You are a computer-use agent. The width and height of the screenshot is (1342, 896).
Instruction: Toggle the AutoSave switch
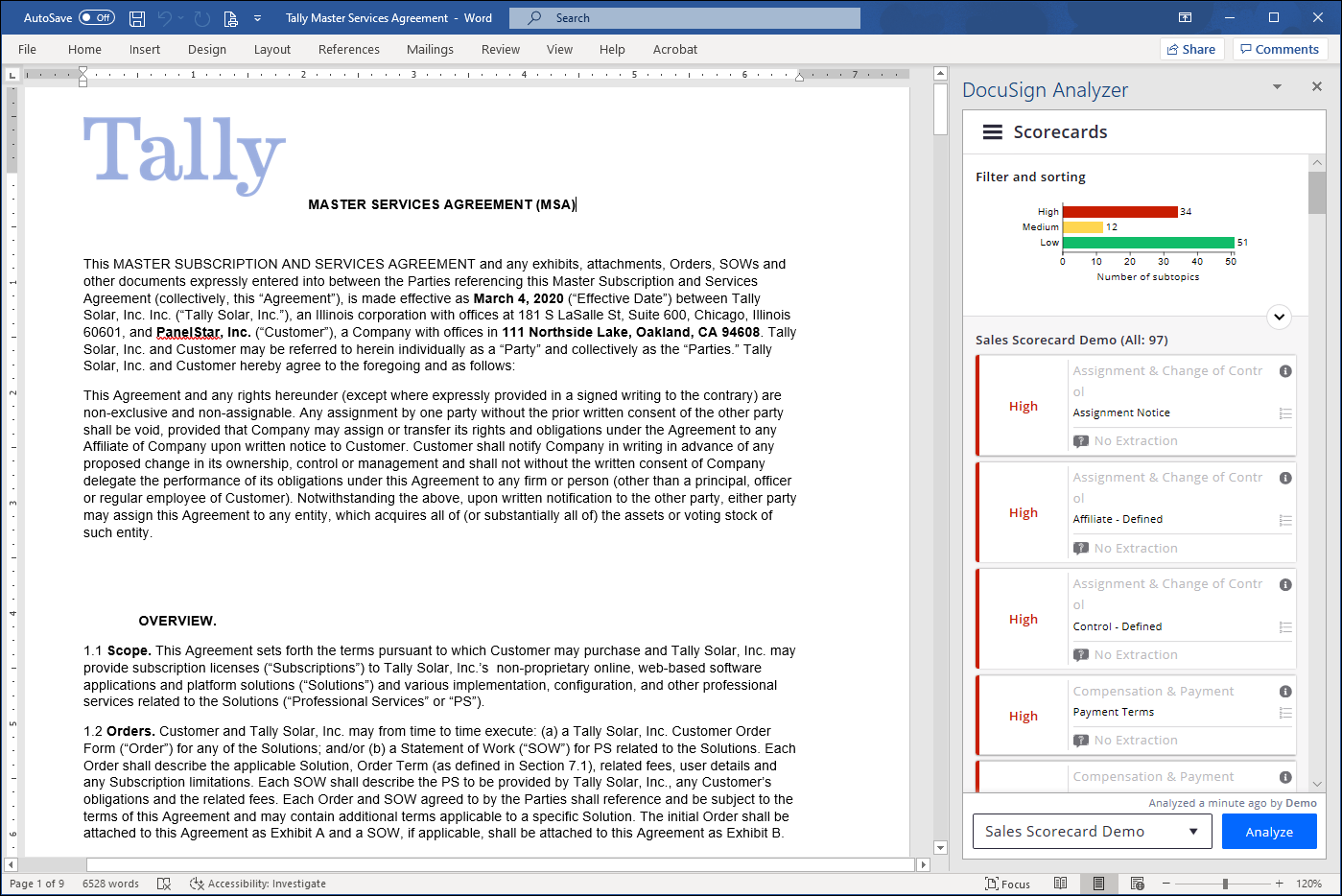click(97, 17)
